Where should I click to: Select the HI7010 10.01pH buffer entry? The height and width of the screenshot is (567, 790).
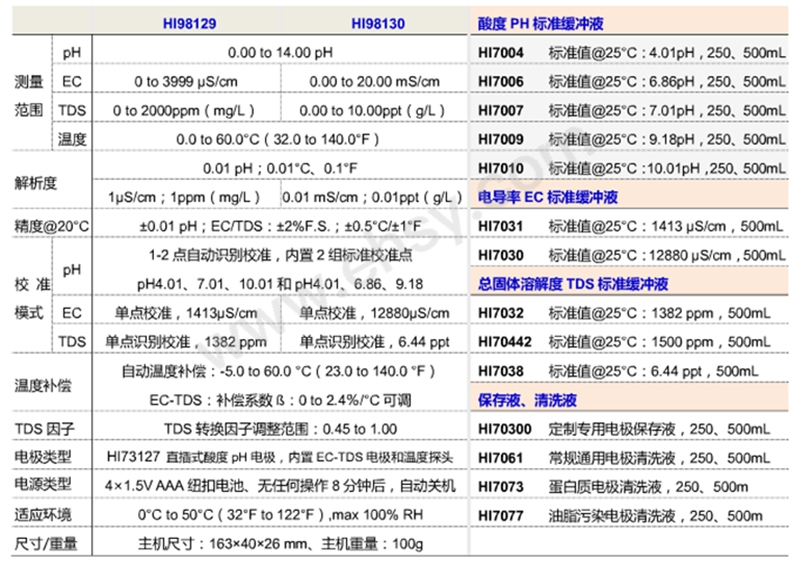coord(631,168)
